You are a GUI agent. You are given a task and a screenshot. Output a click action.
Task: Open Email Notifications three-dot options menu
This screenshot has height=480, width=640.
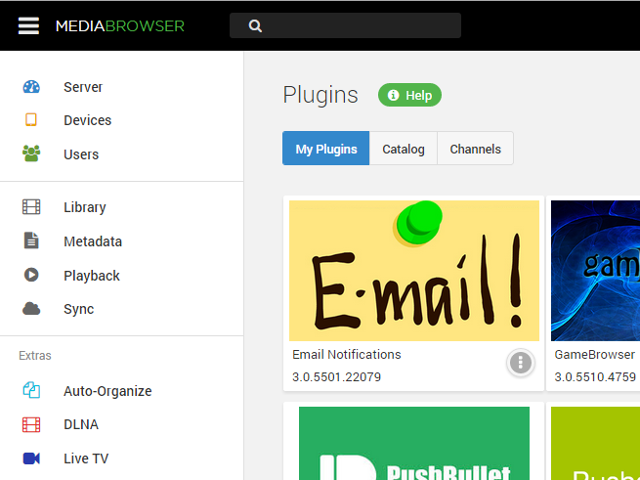[520, 362]
